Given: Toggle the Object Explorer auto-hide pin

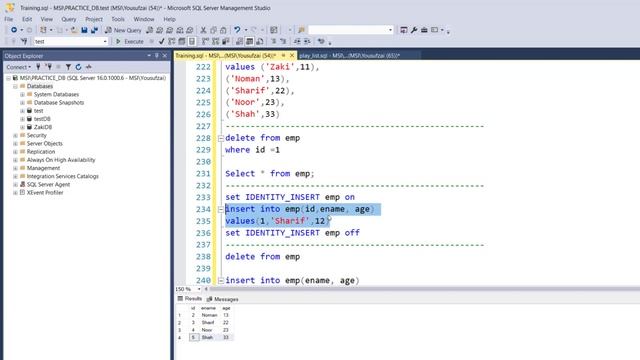Looking at the screenshot, I should click(x=157, y=56).
